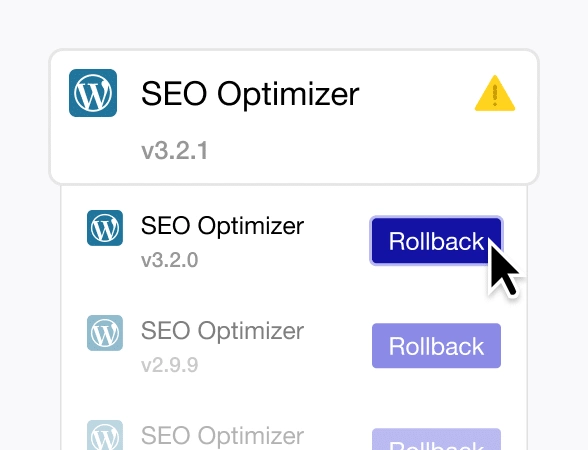The height and width of the screenshot is (450, 588).
Task: Click blank space below v3.2.0 Rollback button
Action: [436, 292]
